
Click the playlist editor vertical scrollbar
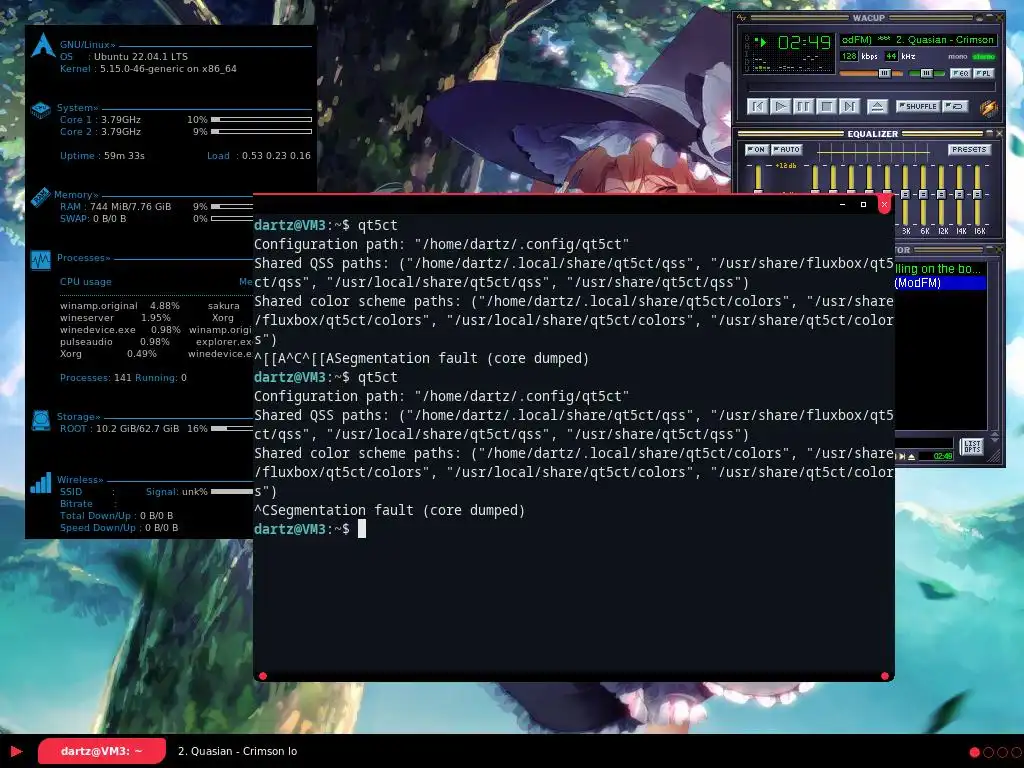(994, 345)
